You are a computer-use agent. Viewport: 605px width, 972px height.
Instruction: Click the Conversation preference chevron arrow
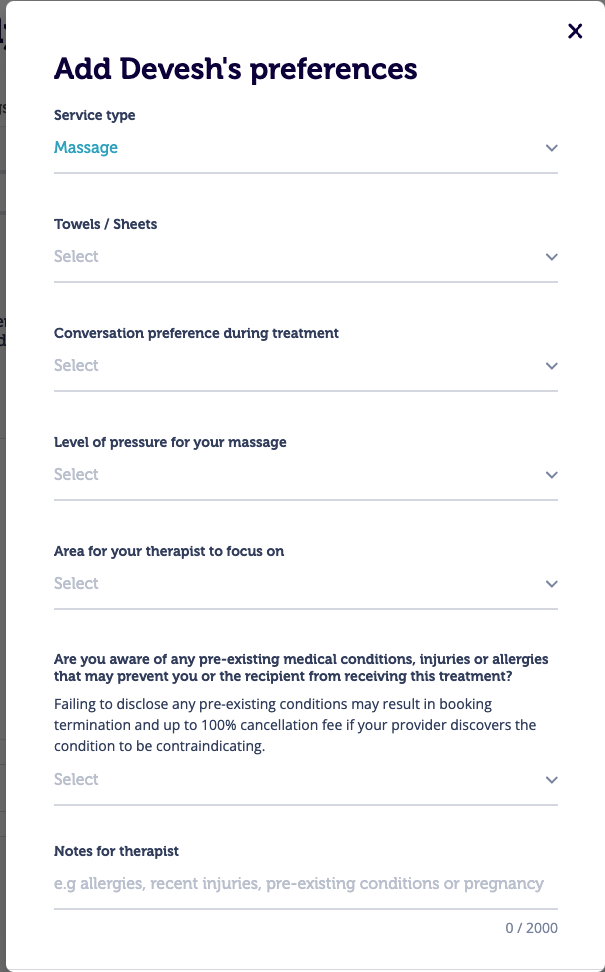(551, 366)
